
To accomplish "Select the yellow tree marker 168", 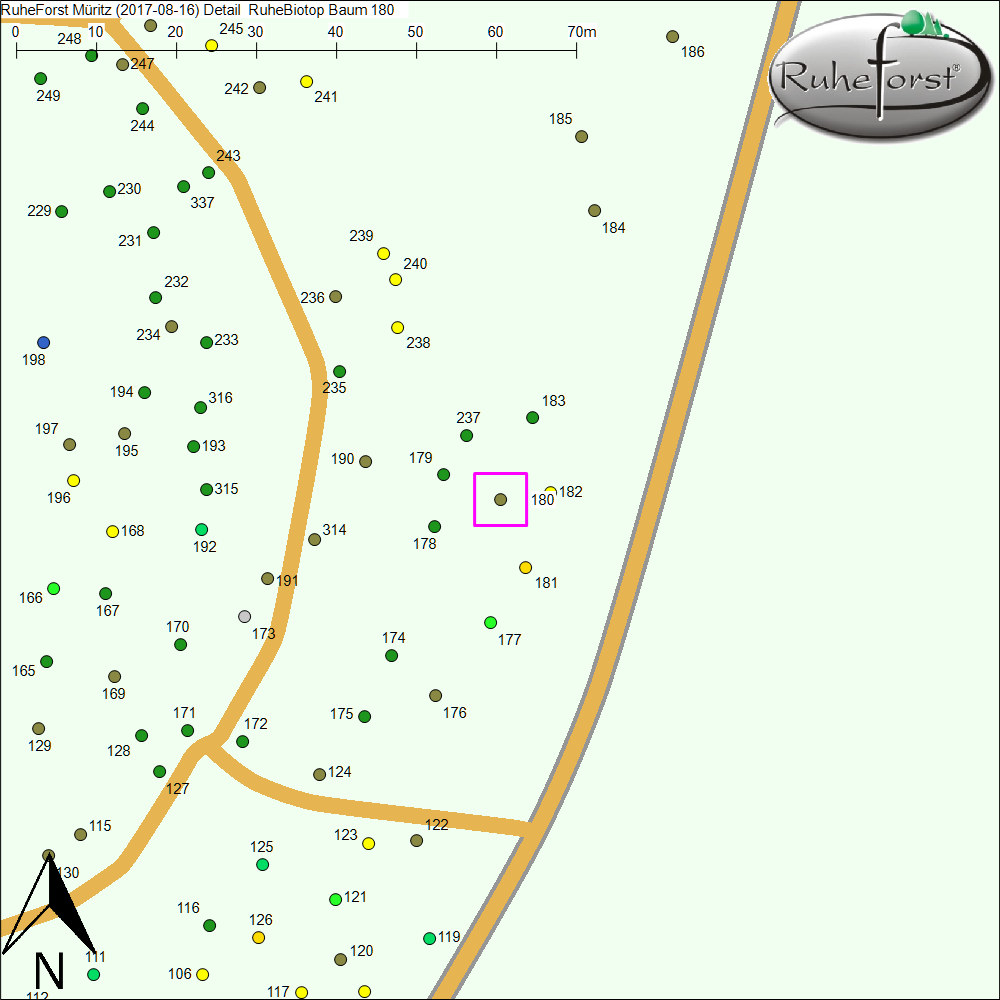I will point(112,531).
